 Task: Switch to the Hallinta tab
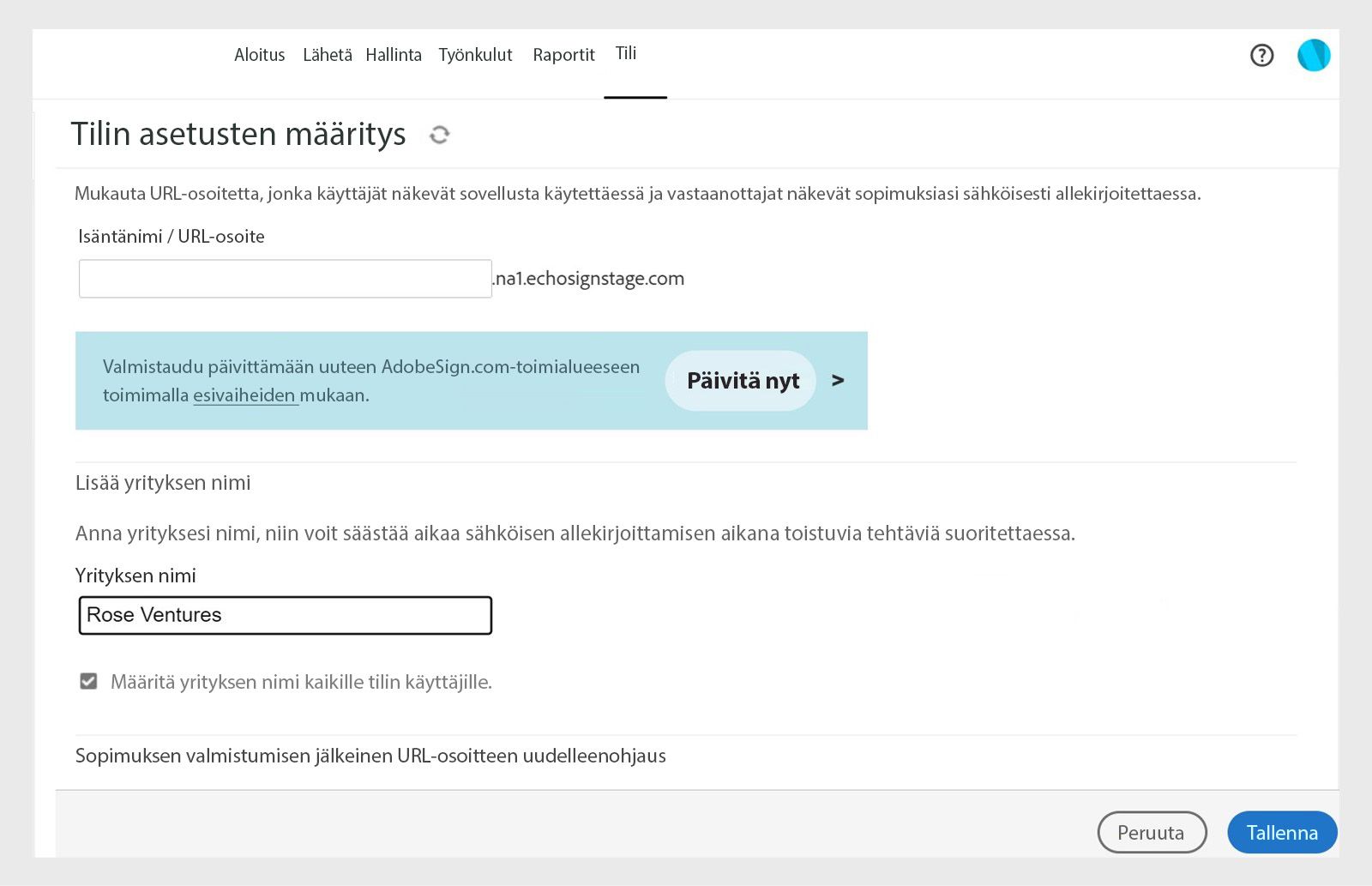pos(394,55)
